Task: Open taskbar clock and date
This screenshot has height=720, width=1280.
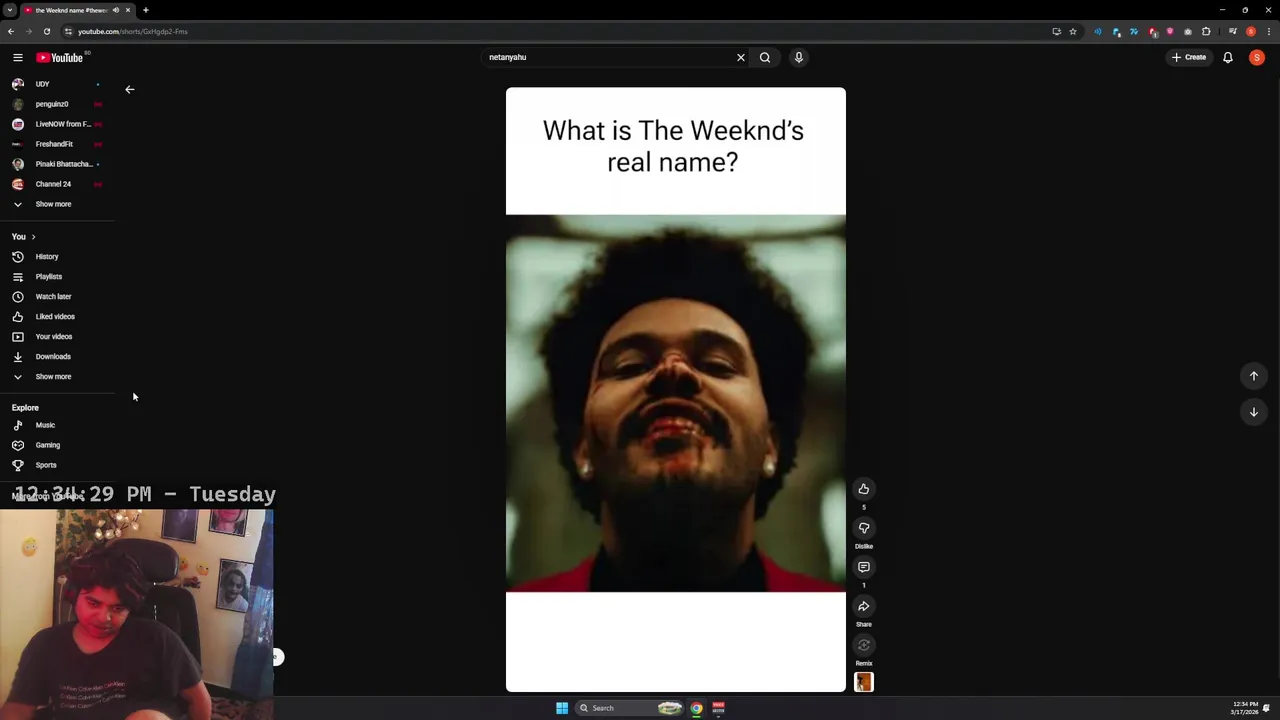Action: (x=1245, y=708)
